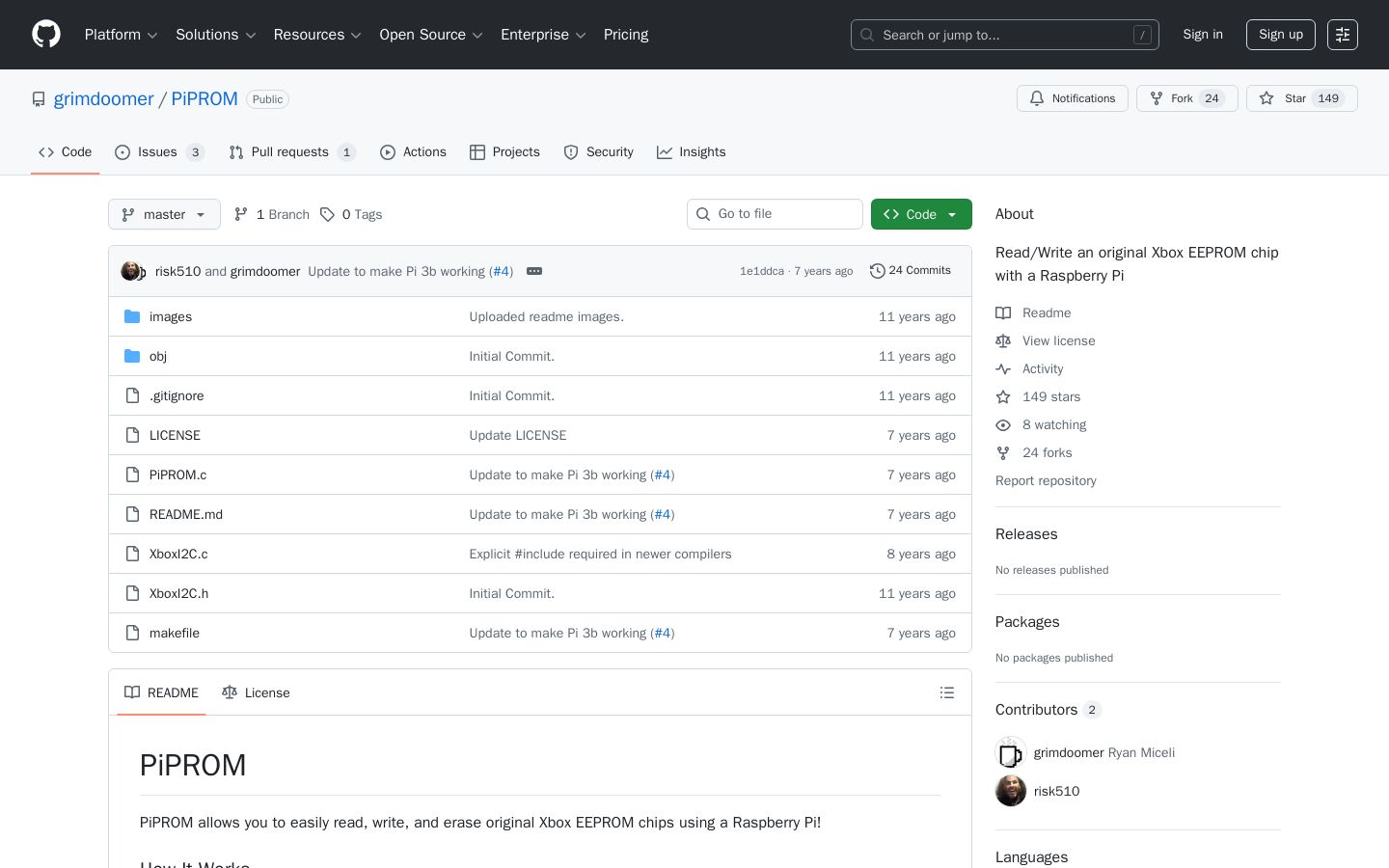Viewport: 1389px width, 868px height.
Task: Open the XboxI2C.h file
Action: [178, 593]
